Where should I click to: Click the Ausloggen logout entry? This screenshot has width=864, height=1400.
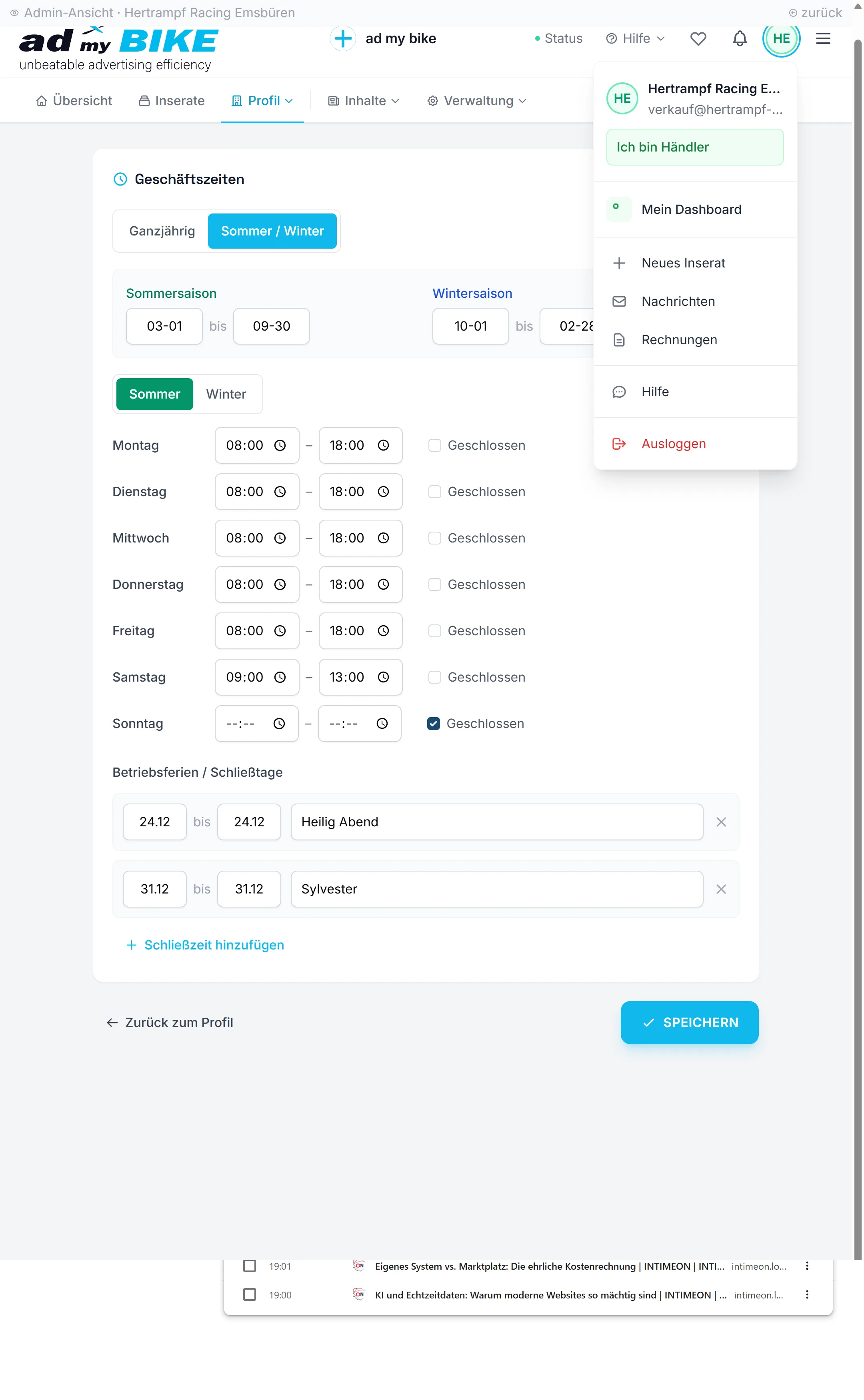[x=673, y=444]
